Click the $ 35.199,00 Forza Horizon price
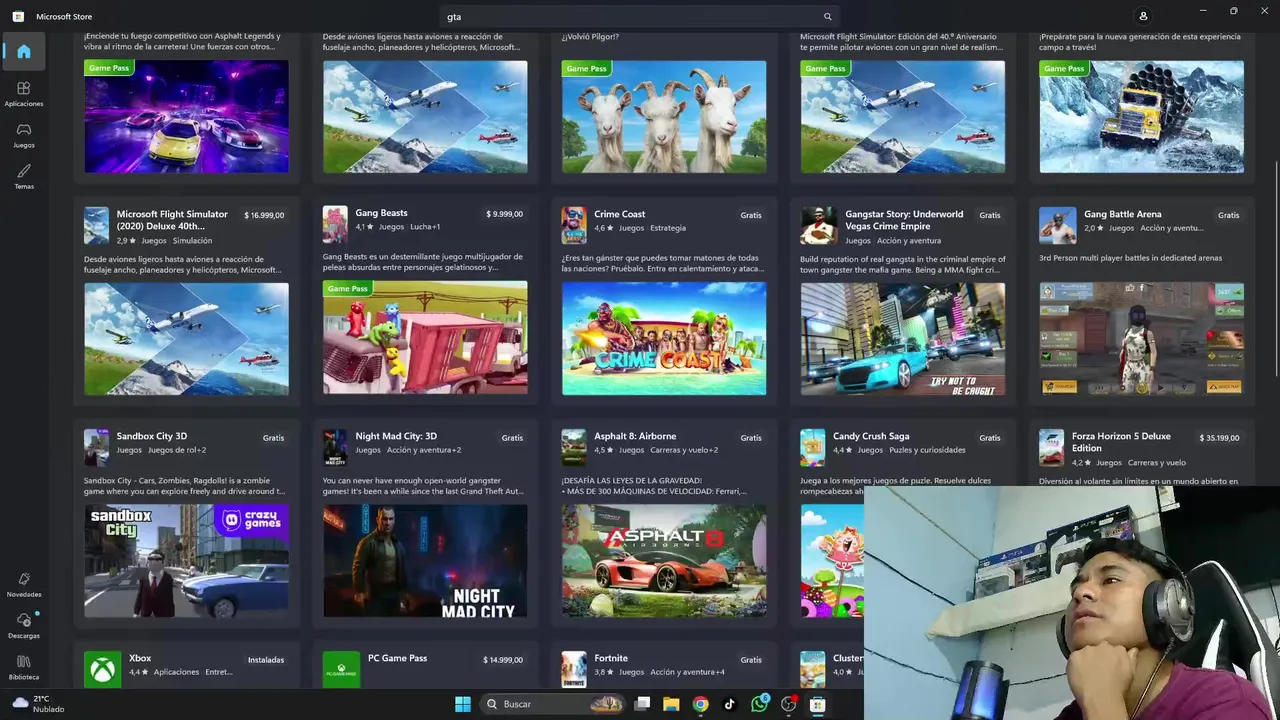 (1219, 437)
